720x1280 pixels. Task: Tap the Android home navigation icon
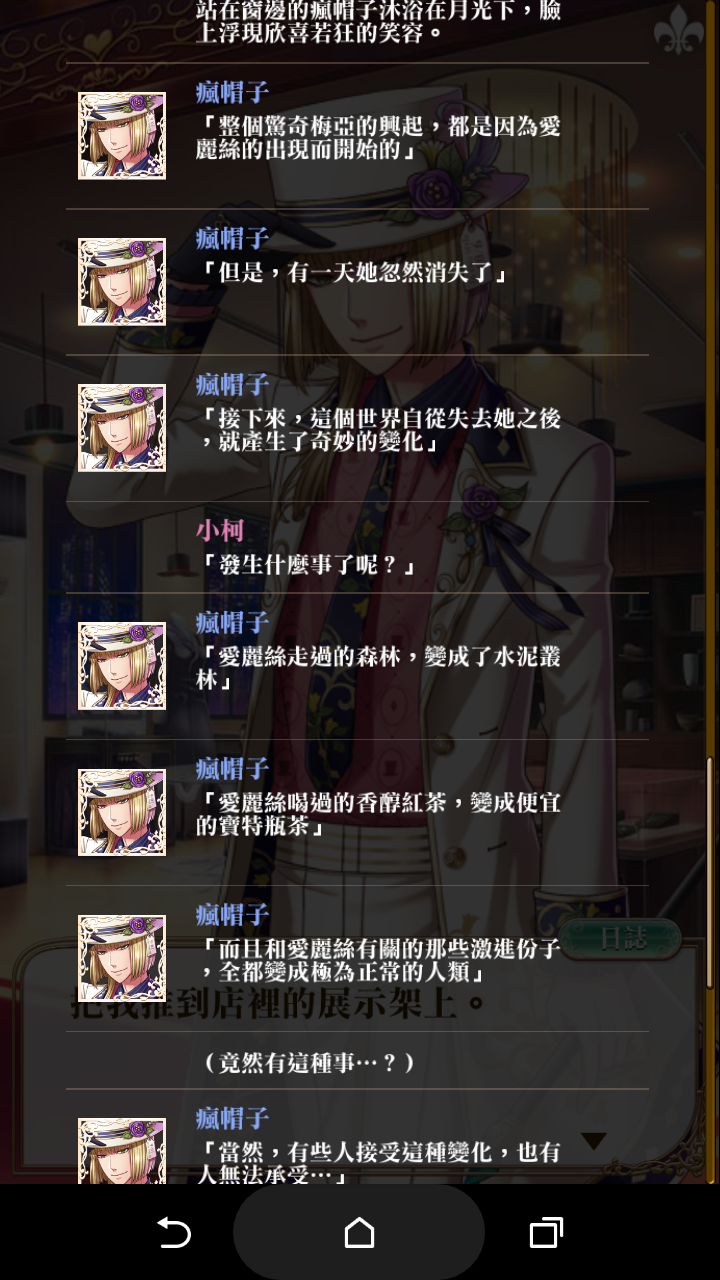(x=359, y=1232)
